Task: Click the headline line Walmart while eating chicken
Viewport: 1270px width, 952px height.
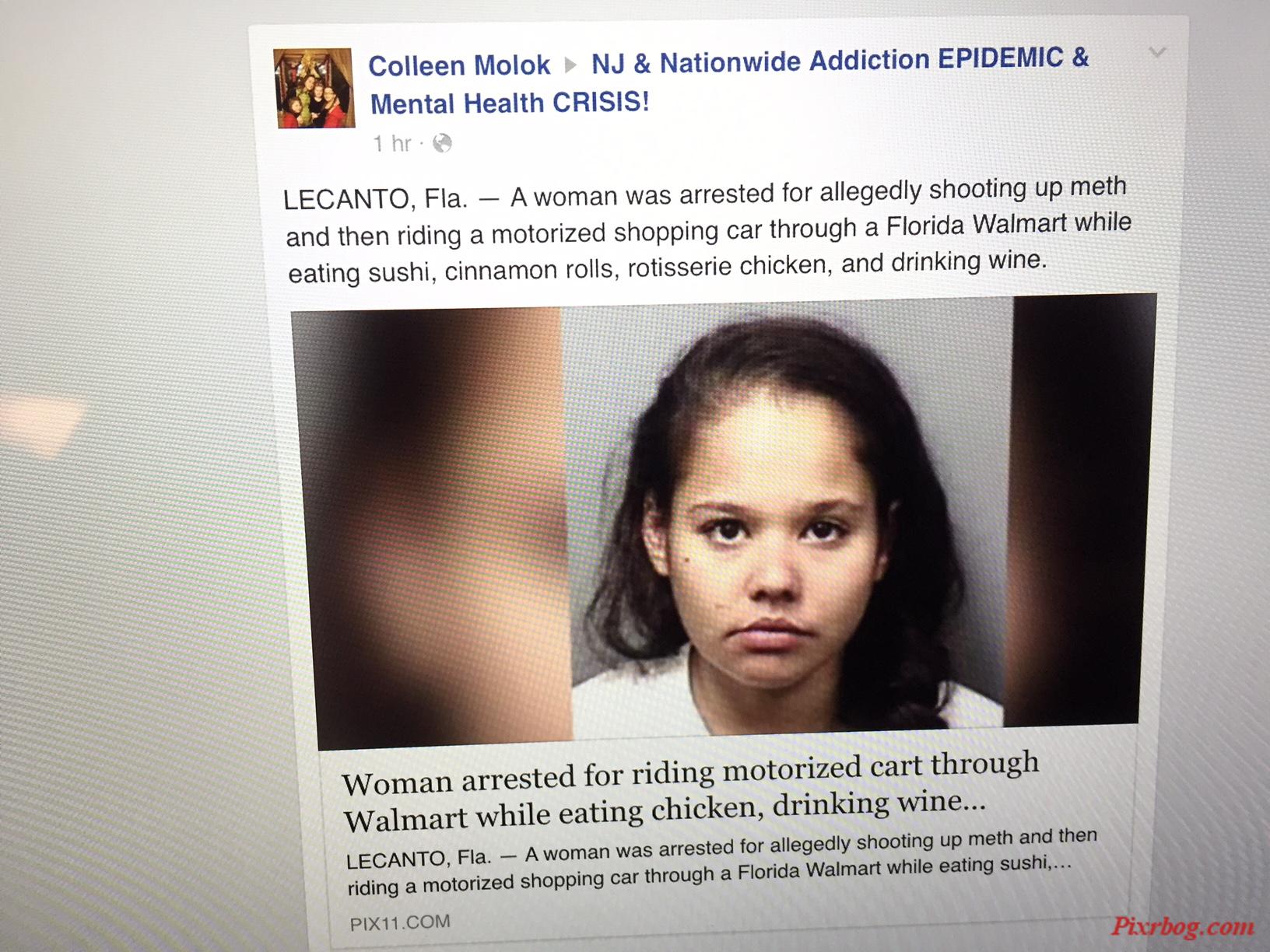Action: pyautogui.click(x=665, y=811)
